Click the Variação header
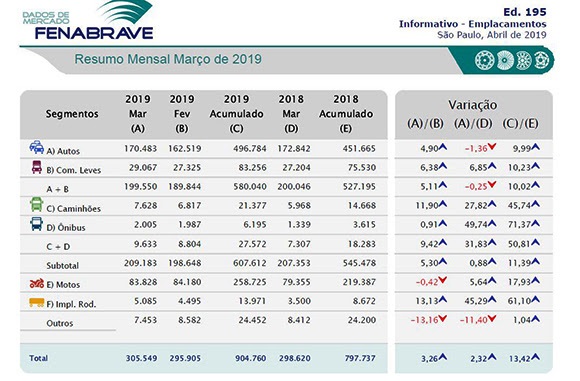Screen dimensions: 580x381 coord(473,105)
